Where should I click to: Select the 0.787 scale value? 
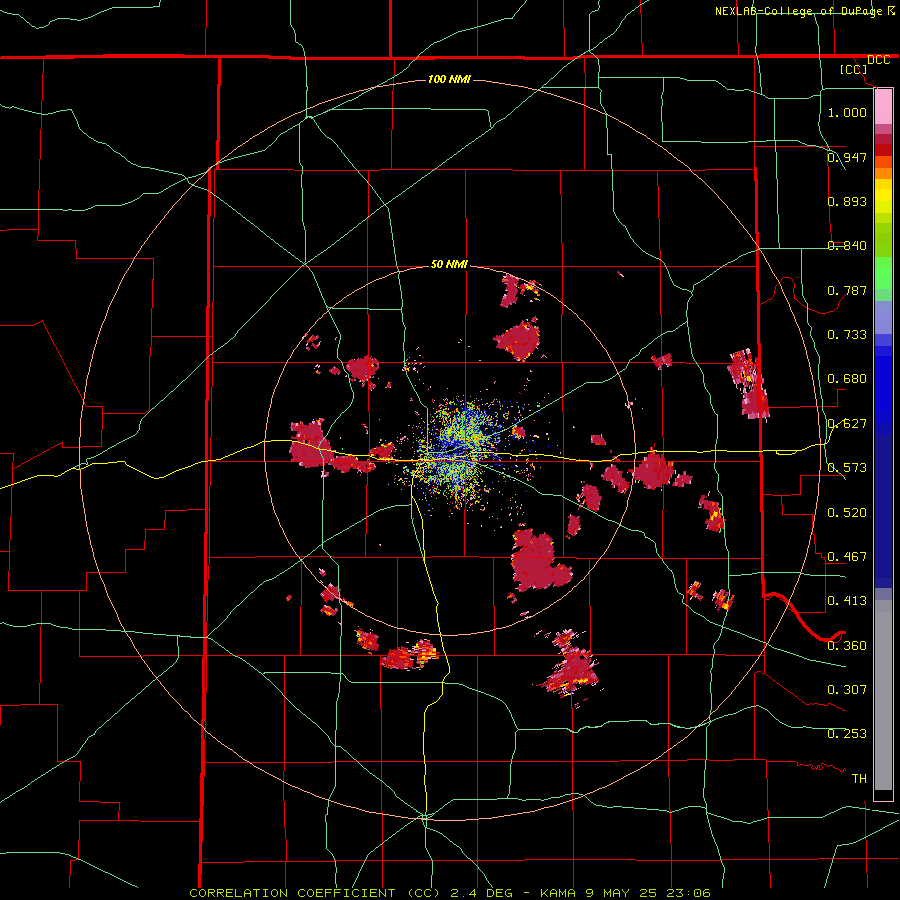click(x=847, y=290)
